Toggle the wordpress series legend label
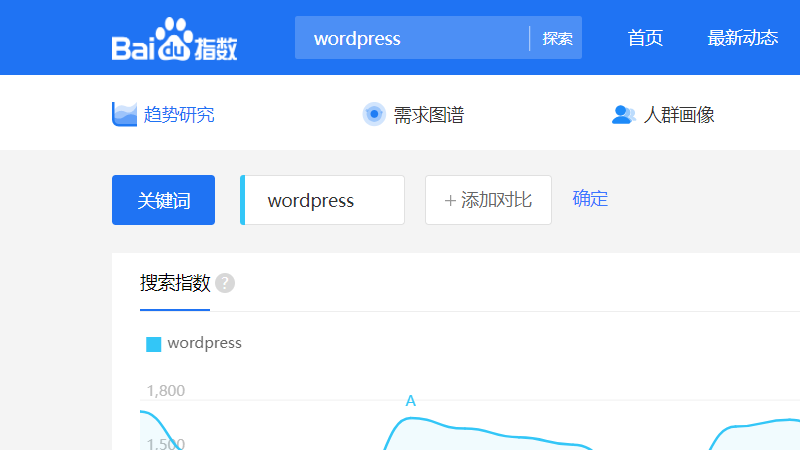 (204, 343)
